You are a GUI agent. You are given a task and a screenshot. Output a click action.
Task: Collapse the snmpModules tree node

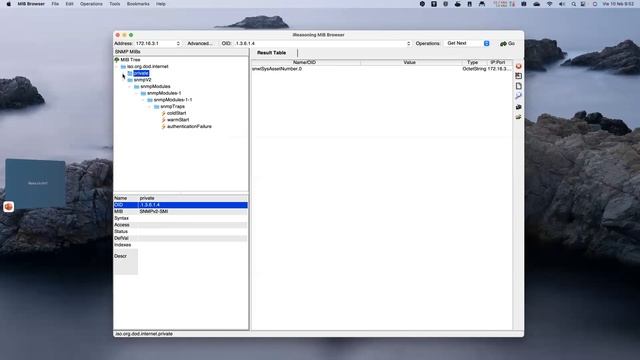pos(130,87)
